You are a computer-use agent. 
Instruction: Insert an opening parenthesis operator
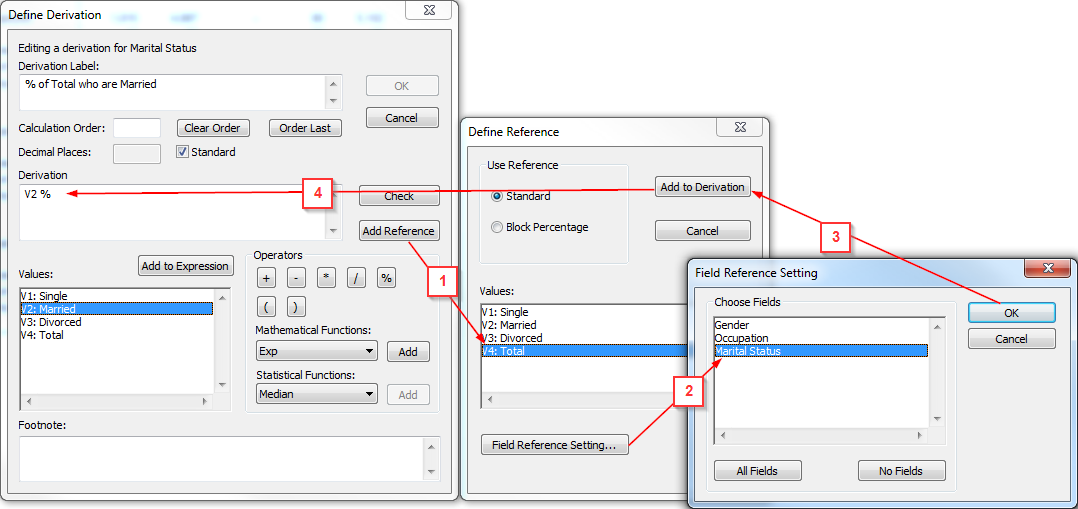tap(266, 307)
